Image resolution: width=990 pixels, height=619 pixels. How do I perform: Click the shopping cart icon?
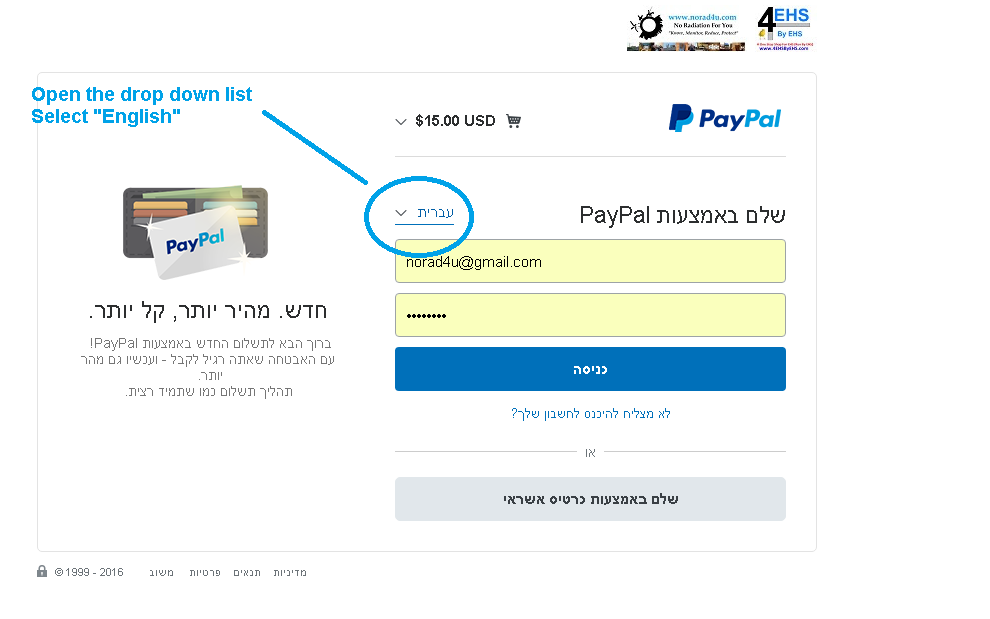pyautogui.click(x=513, y=121)
